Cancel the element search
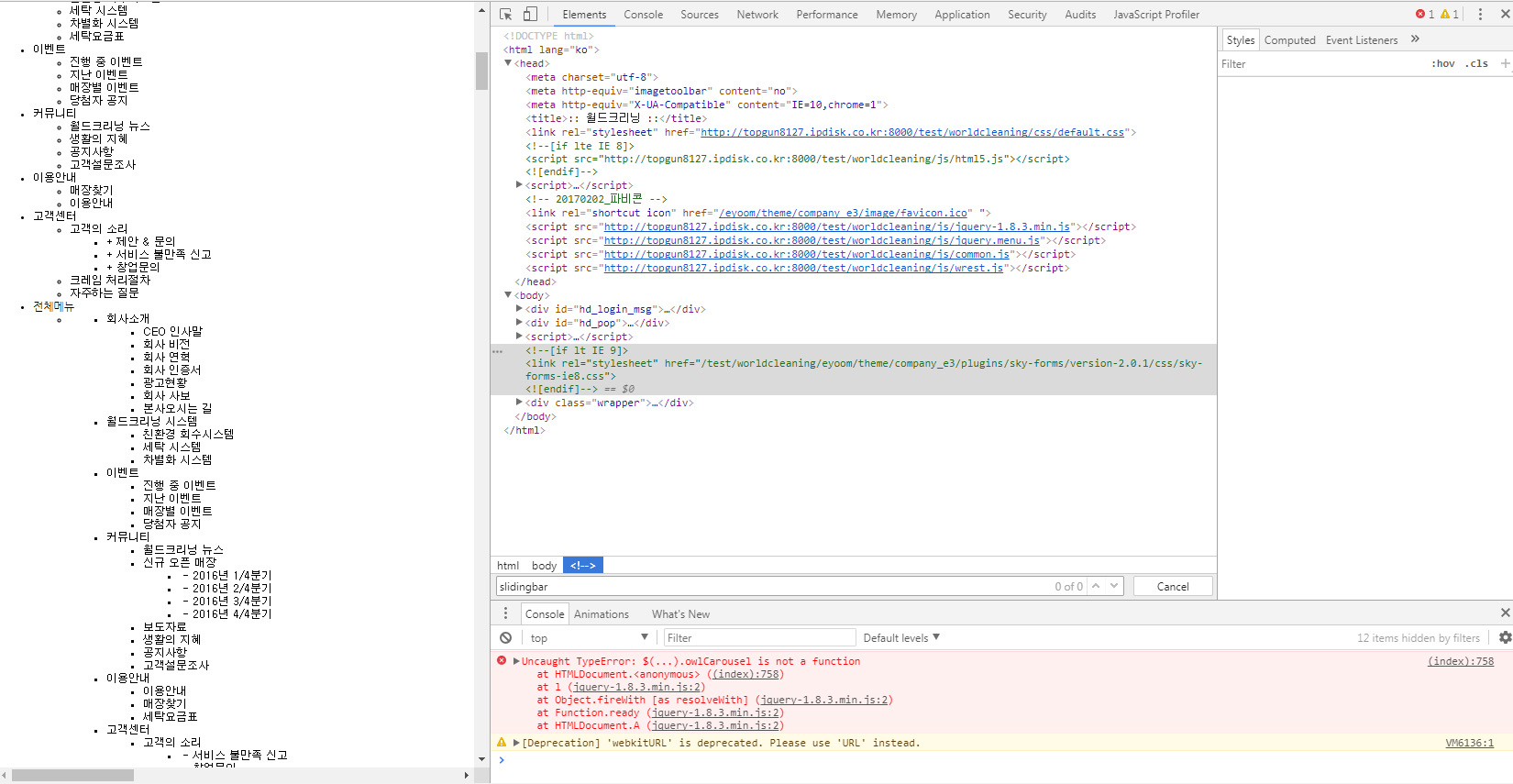 pos(1173,586)
